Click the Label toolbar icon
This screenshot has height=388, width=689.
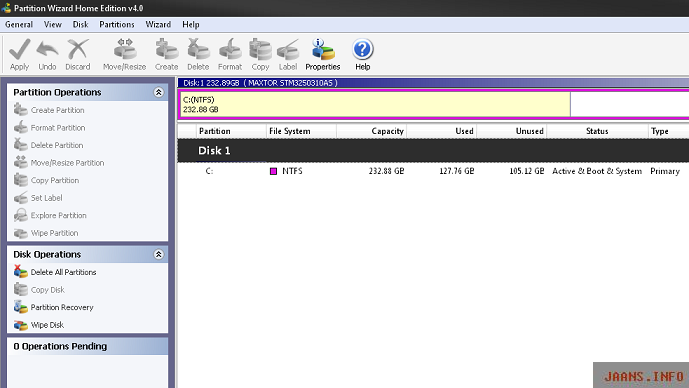(288, 49)
